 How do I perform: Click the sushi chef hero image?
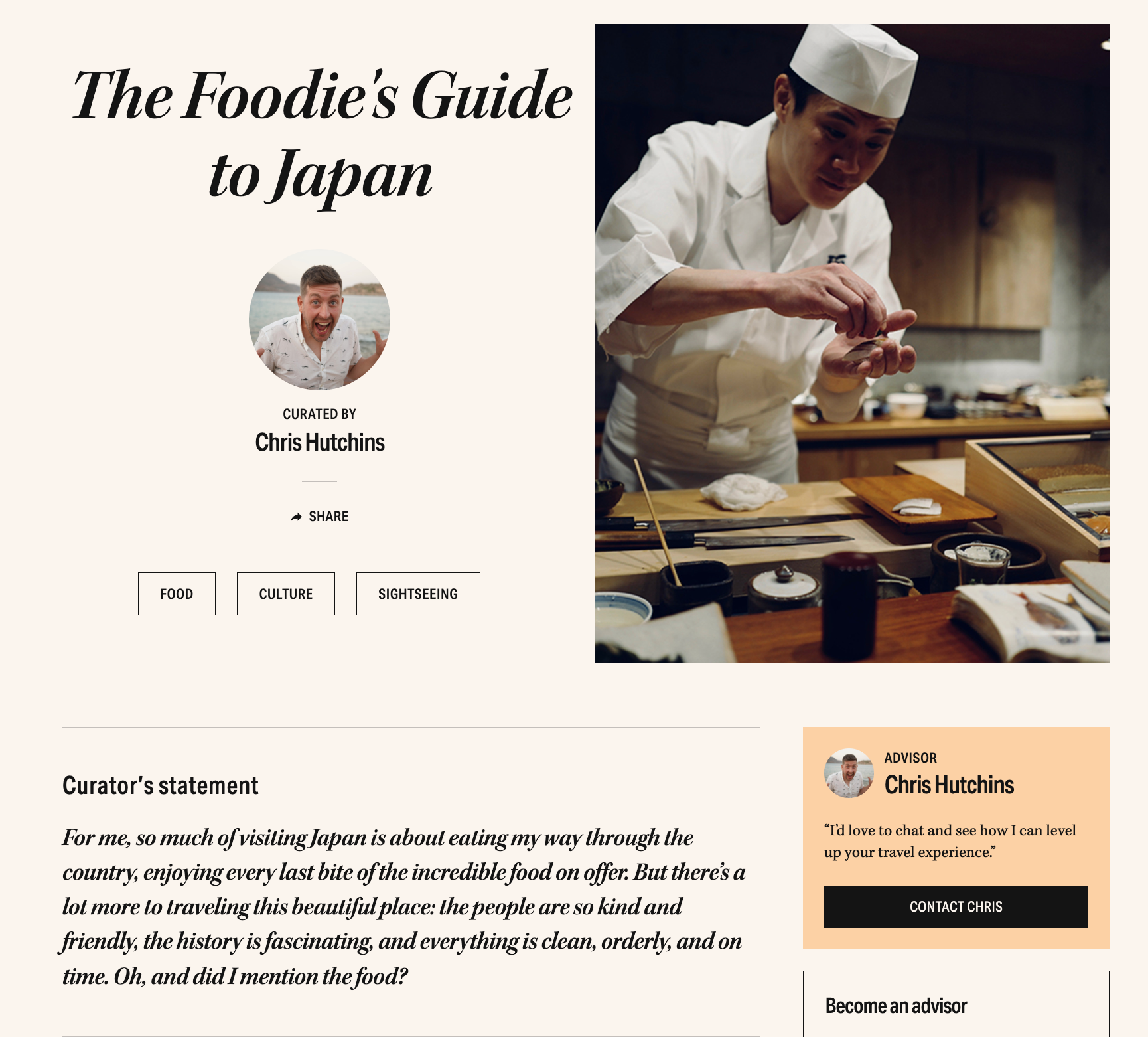[852, 343]
